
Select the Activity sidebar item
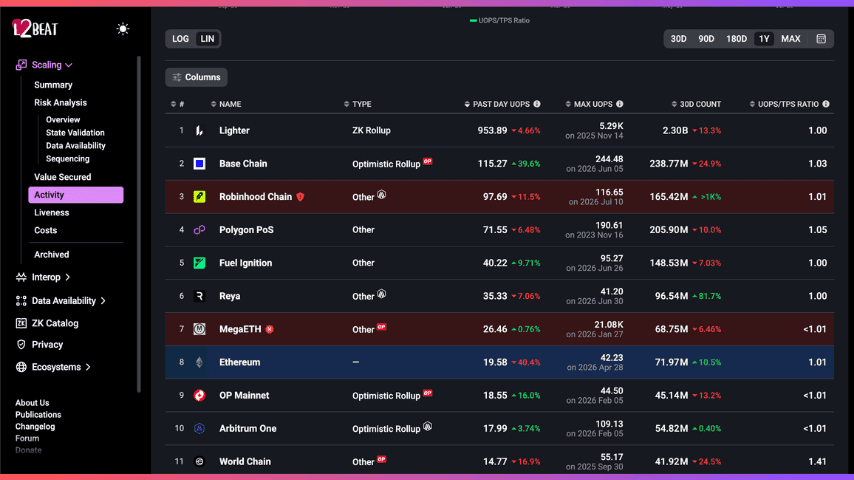pyautogui.click(x=76, y=195)
